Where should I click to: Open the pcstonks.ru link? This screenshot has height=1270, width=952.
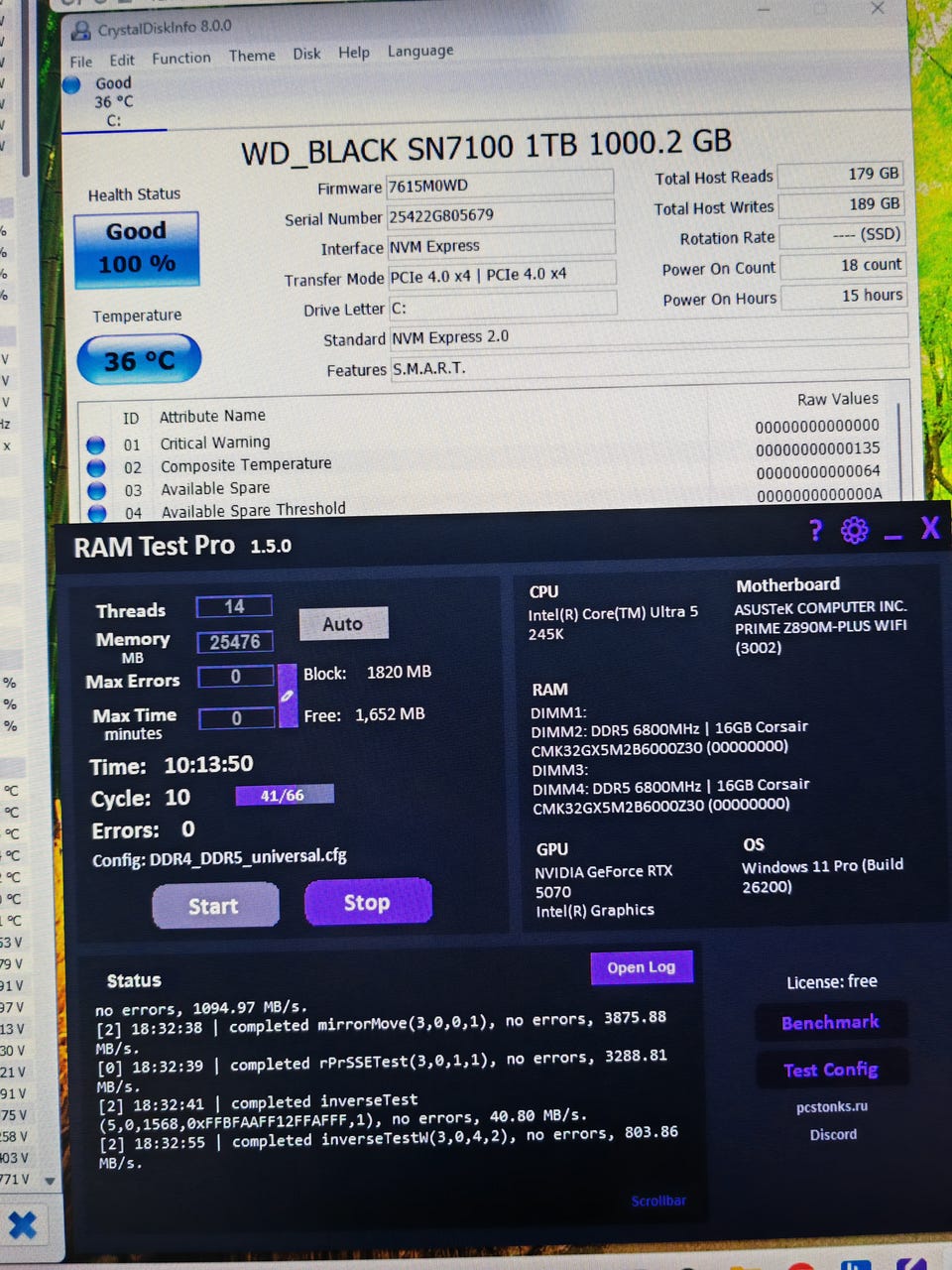click(x=832, y=1106)
